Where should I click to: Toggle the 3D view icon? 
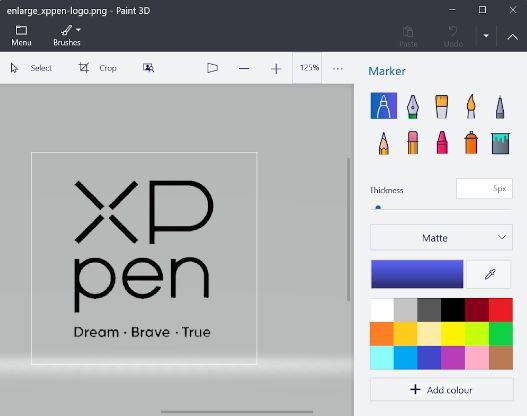pos(212,68)
